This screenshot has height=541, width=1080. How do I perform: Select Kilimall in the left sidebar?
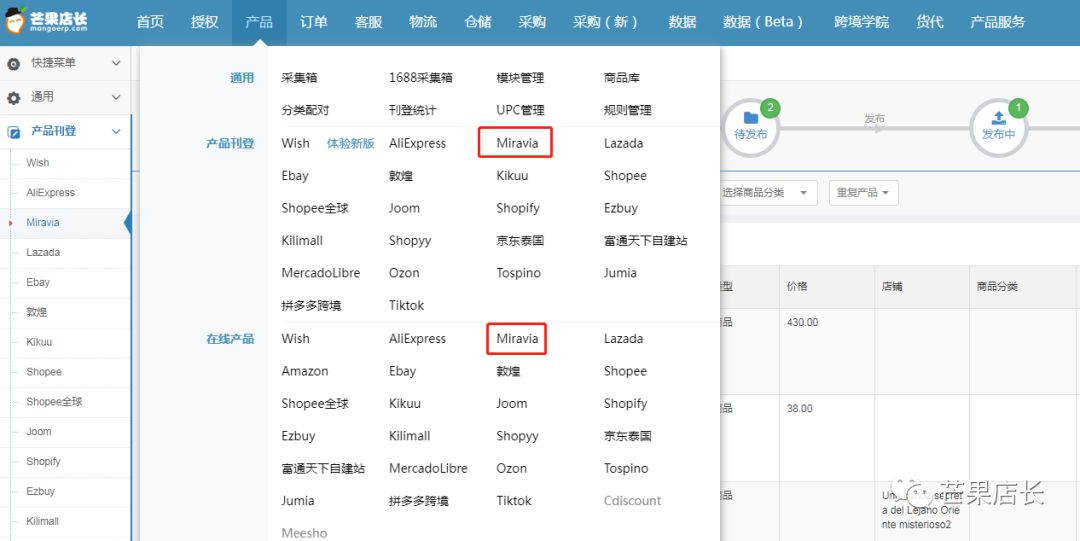[x=43, y=521]
